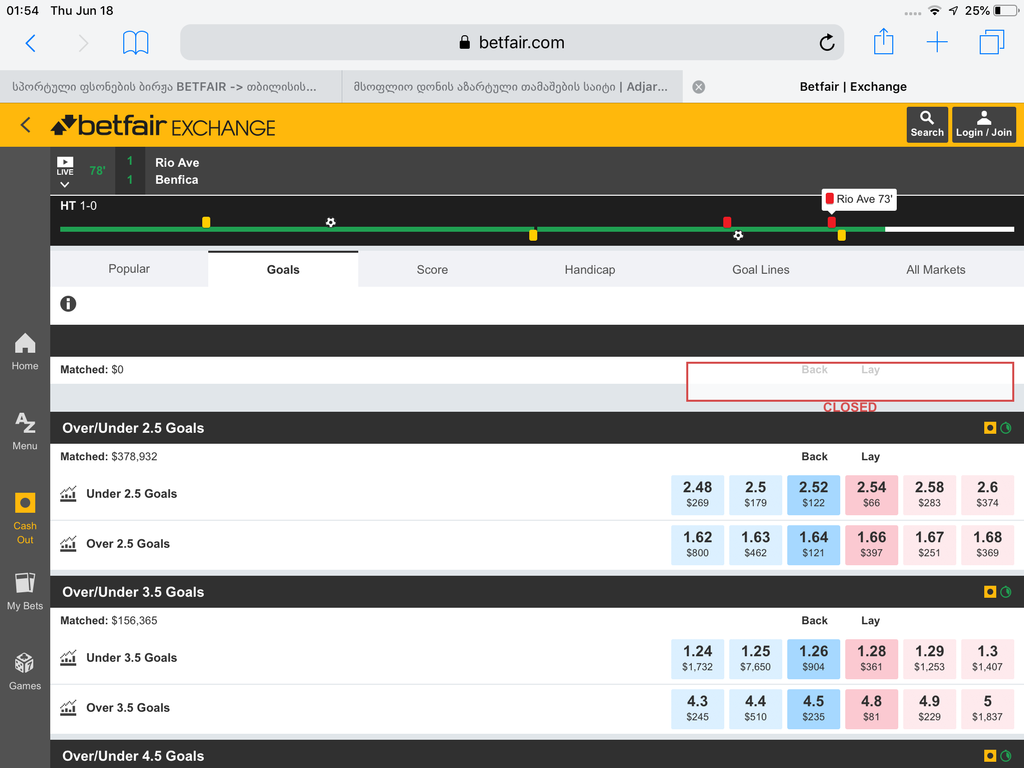Viewport: 1024px width, 768px height.
Task: Click cash out icon on Over/Under 3.5 header
Action: coord(990,592)
